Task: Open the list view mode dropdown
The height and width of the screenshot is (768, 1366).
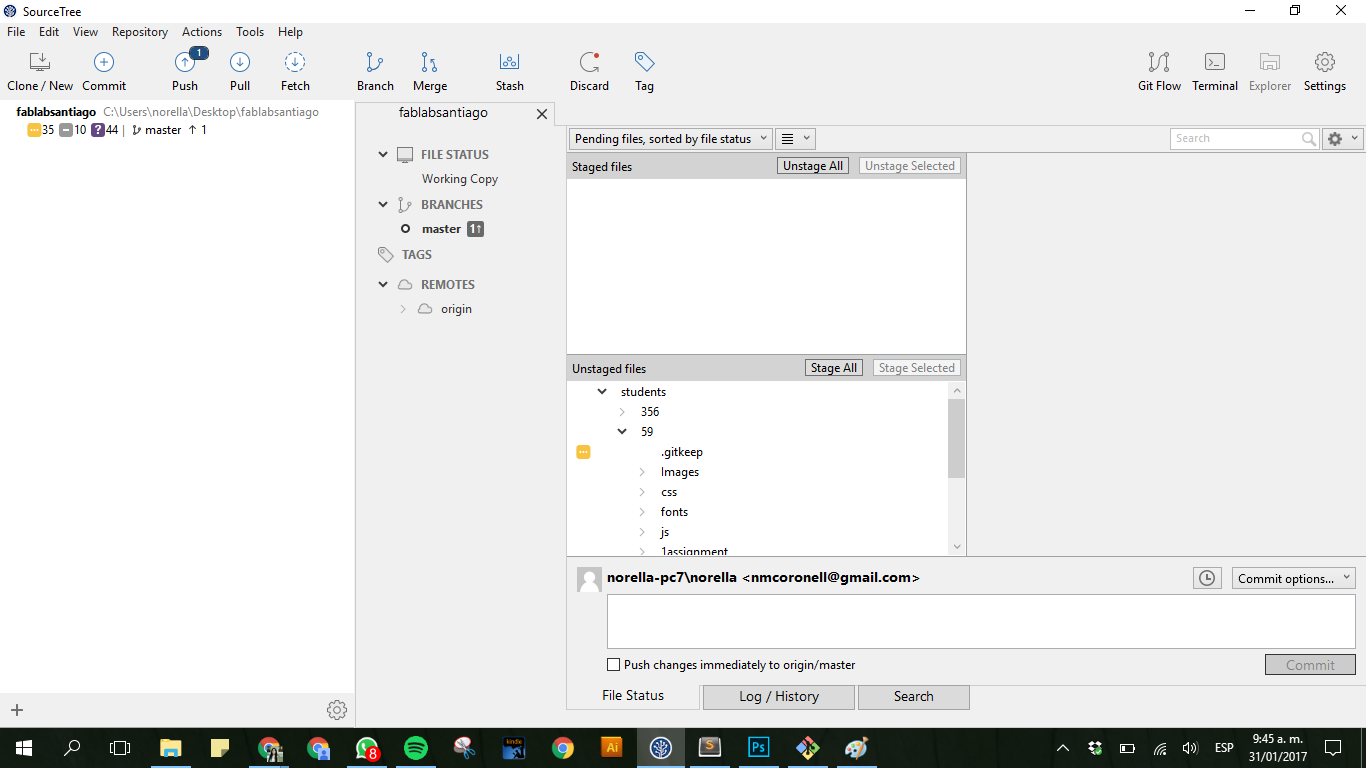Action: point(796,139)
